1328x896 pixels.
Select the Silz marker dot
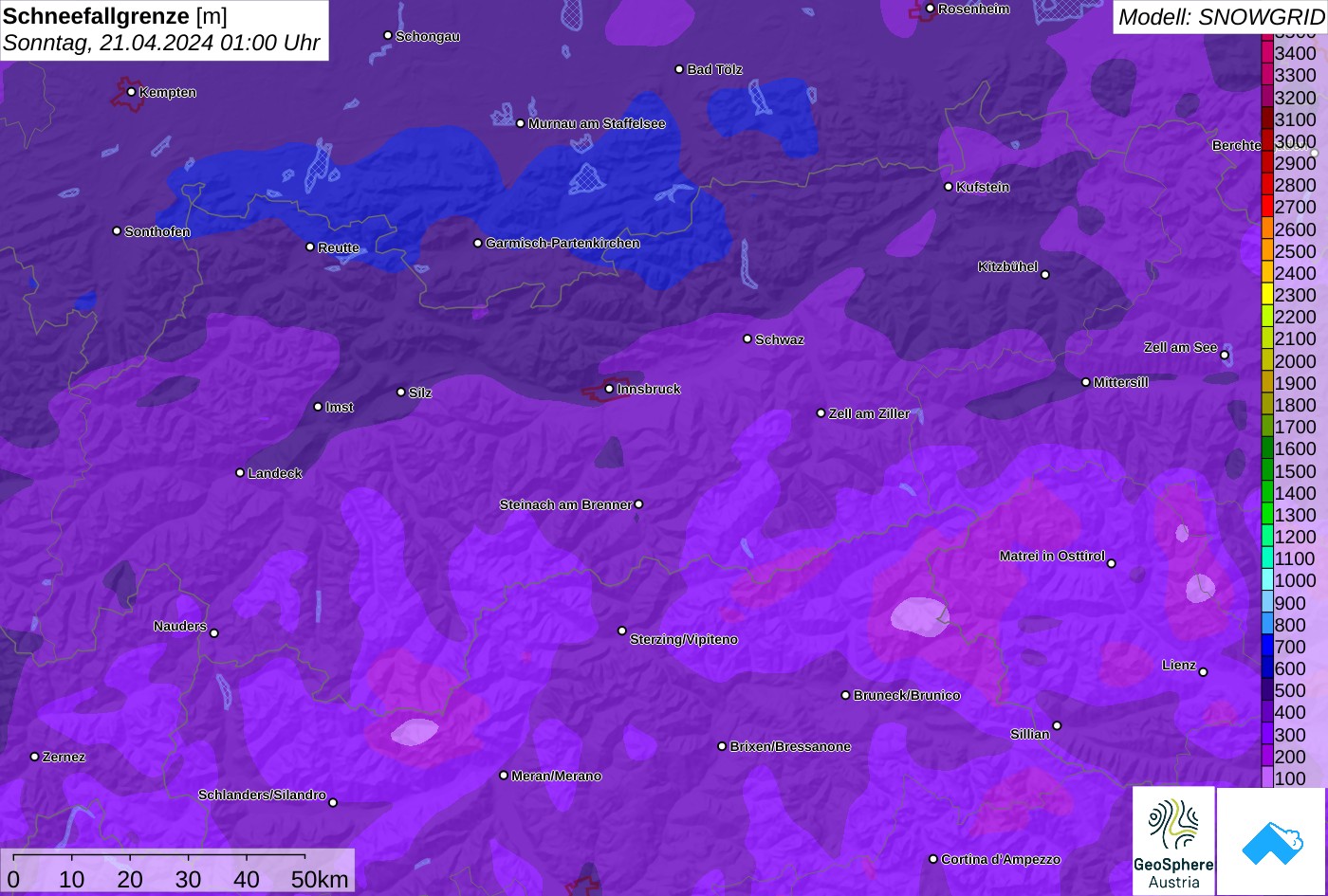coord(401,392)
